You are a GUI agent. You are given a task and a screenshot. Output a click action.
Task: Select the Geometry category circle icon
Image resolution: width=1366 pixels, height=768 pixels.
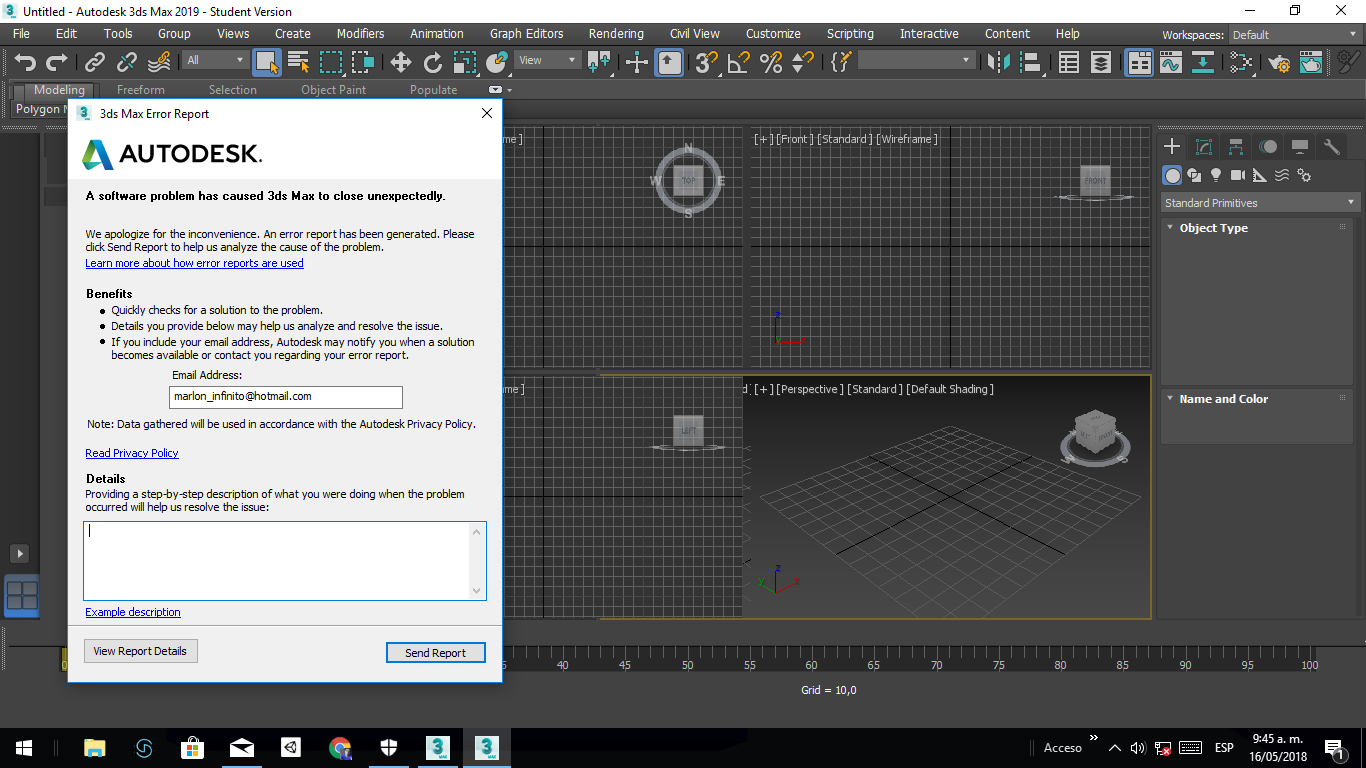tap(1172, 175)
